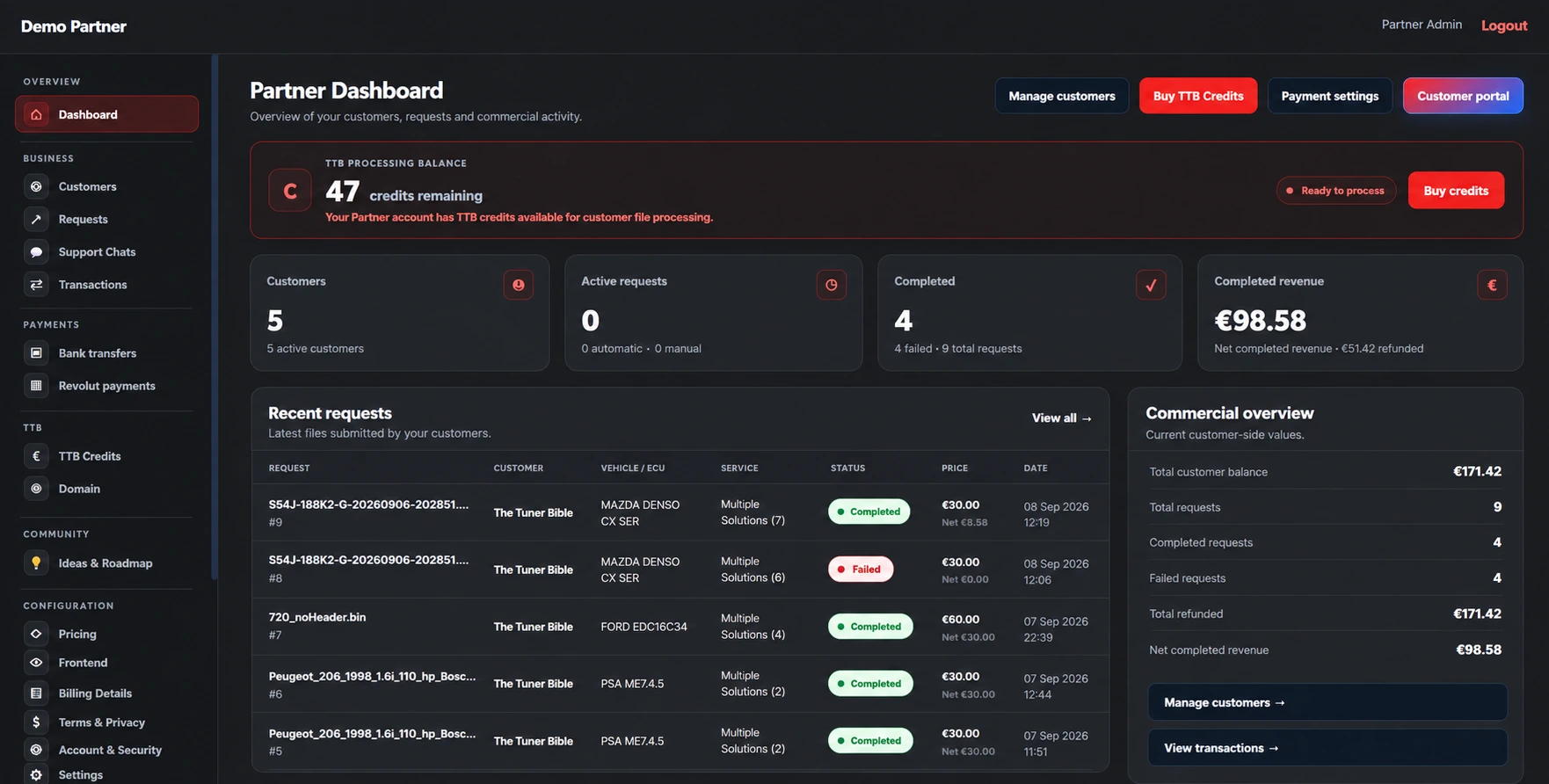
Task: Click the Failed status badge for request #8
Action: pos(861,570)
